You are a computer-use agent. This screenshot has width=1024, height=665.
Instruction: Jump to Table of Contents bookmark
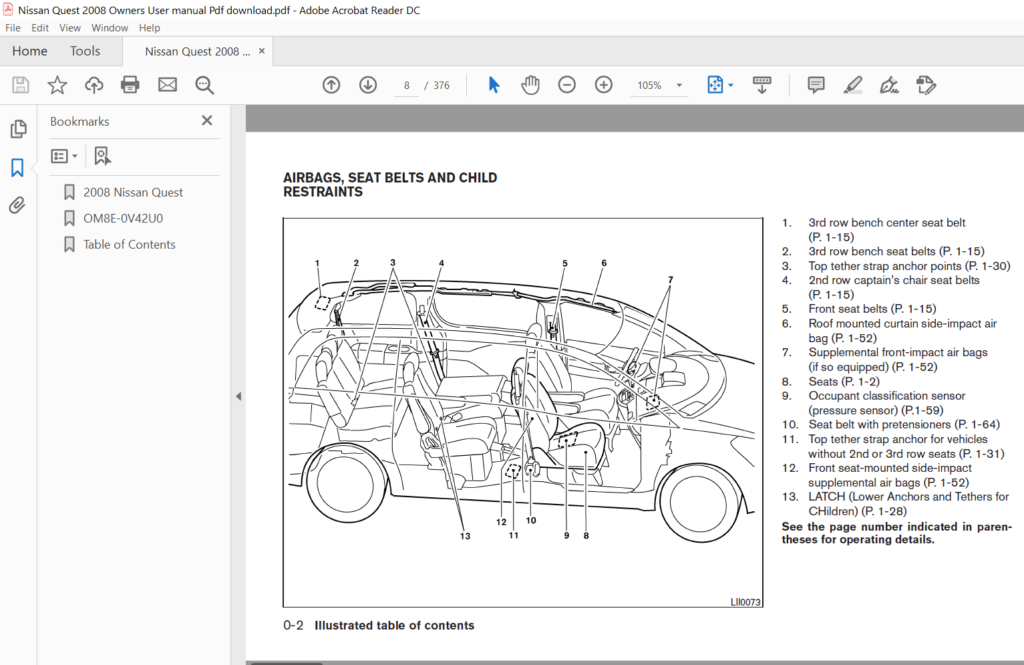click(129, 244)
